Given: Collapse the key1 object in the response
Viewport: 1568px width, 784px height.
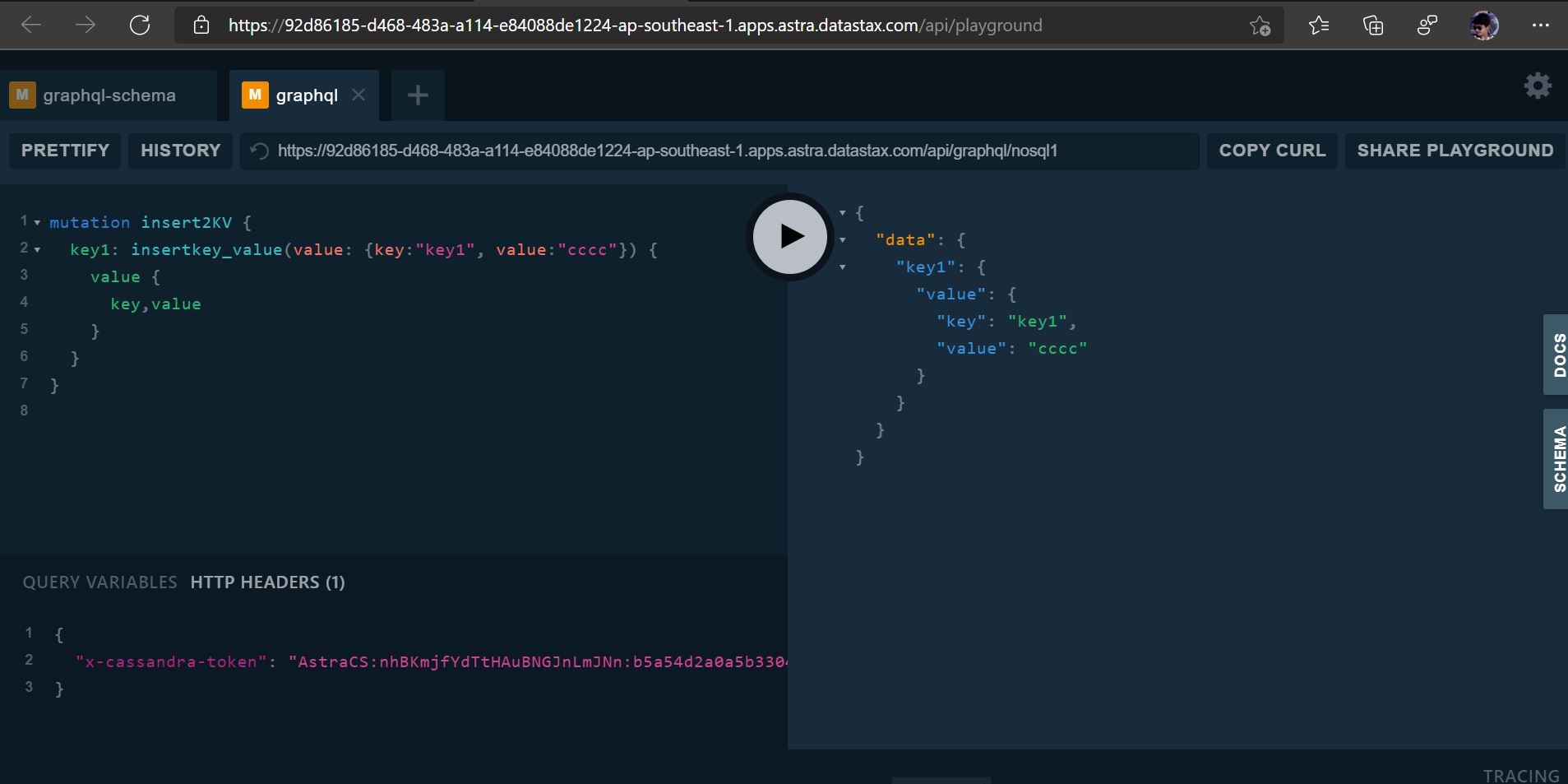Looking at the screenshot, I should [844, 267].
